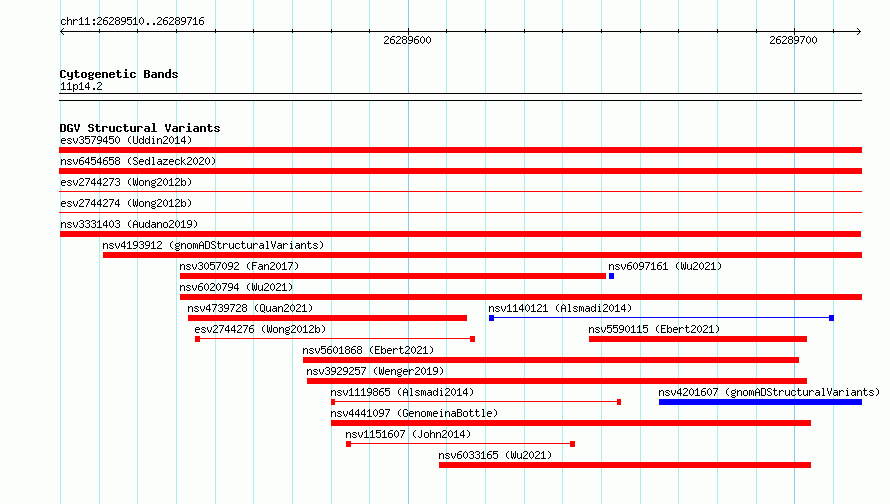
Task: Click the thin red glyph of nsv1151607
Action: 460,444
